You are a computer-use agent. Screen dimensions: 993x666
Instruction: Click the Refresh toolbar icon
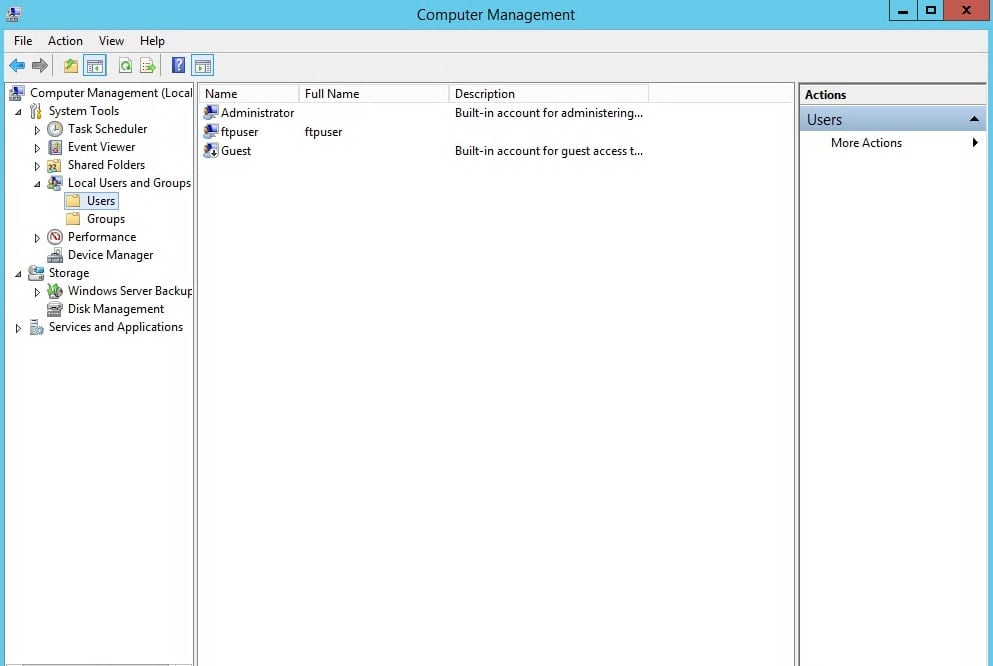[x=125, y=65]
